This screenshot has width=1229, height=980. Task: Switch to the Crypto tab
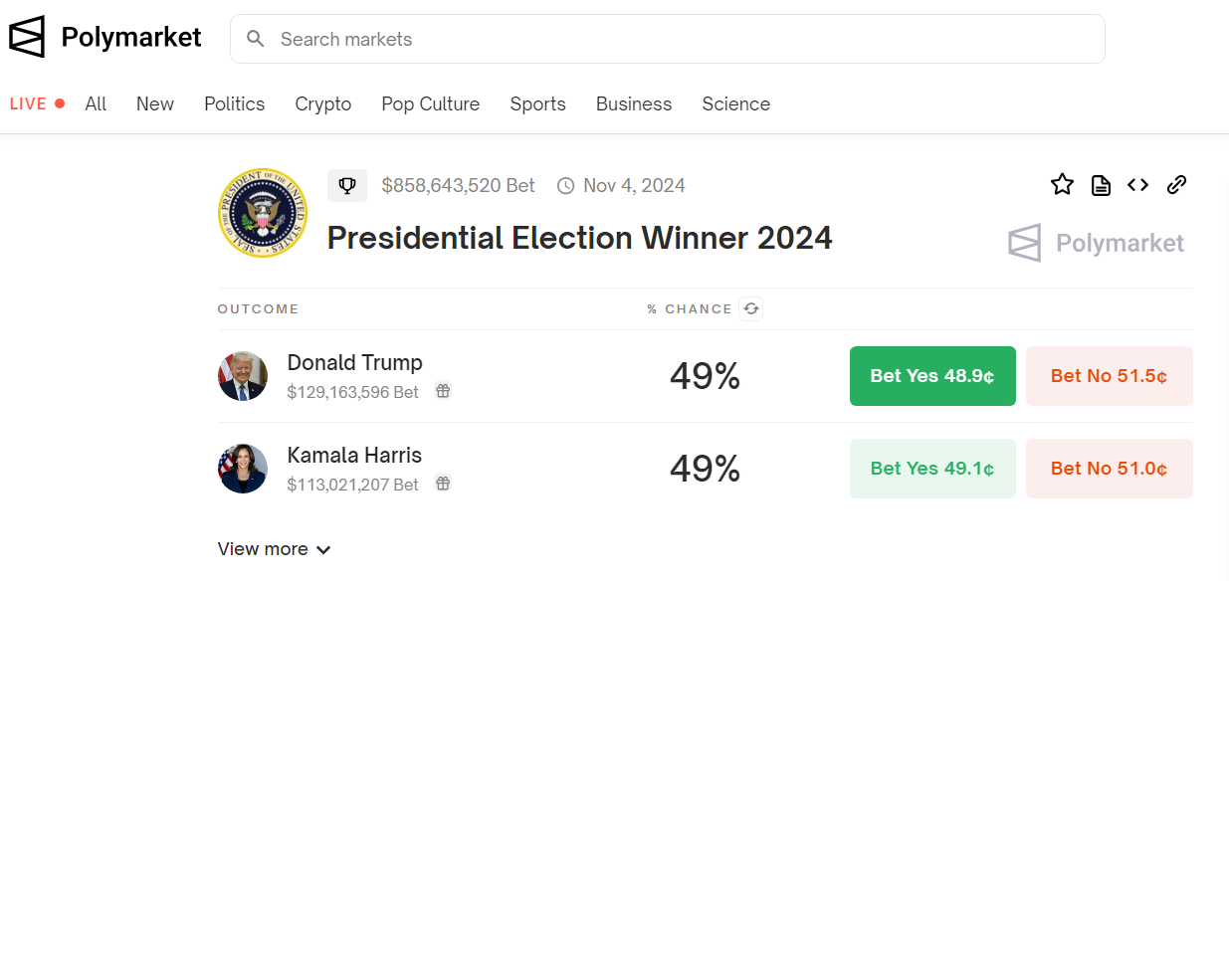[322, 104]
